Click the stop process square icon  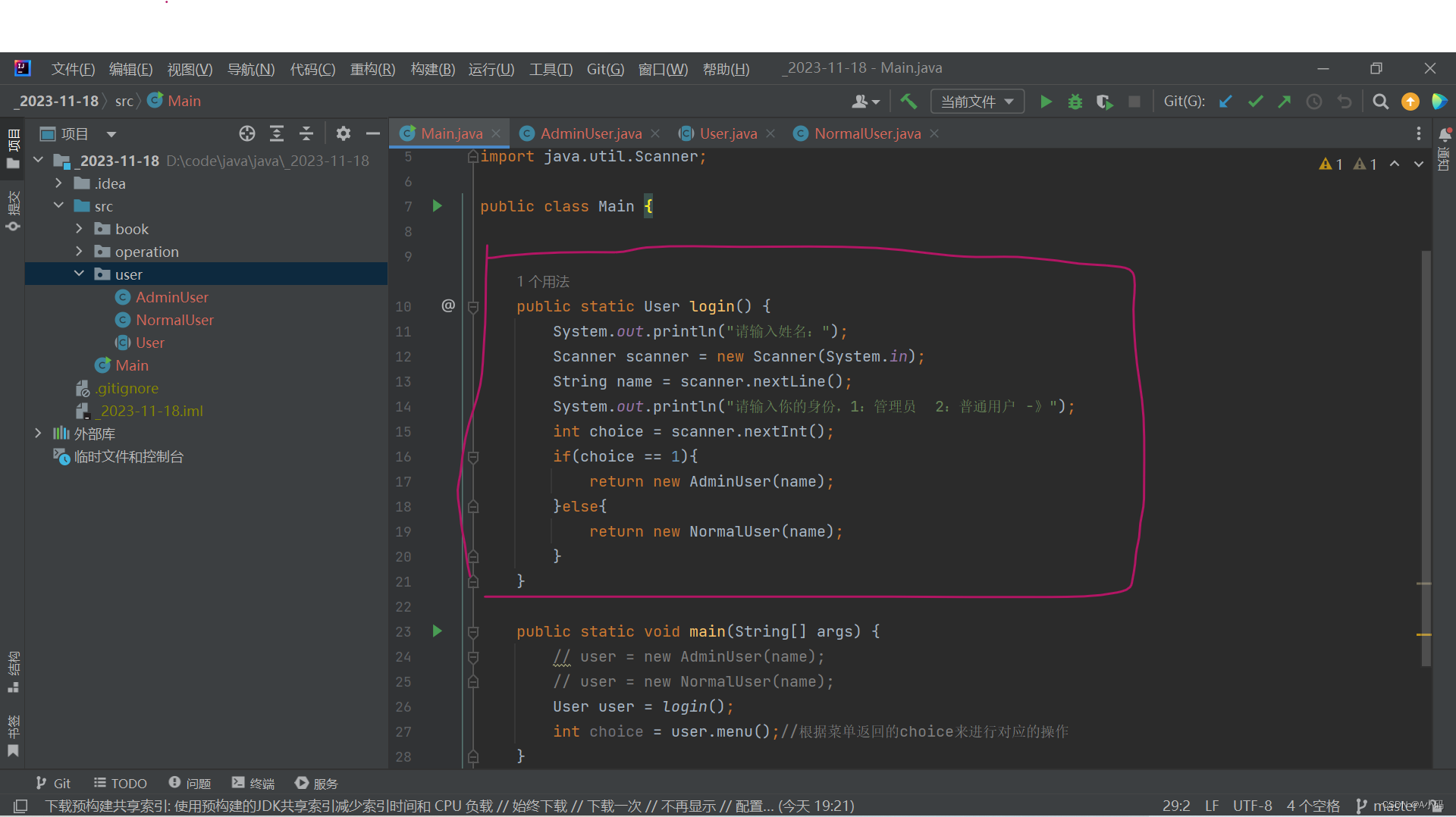pyautogui.click(x=1134, y=102)
